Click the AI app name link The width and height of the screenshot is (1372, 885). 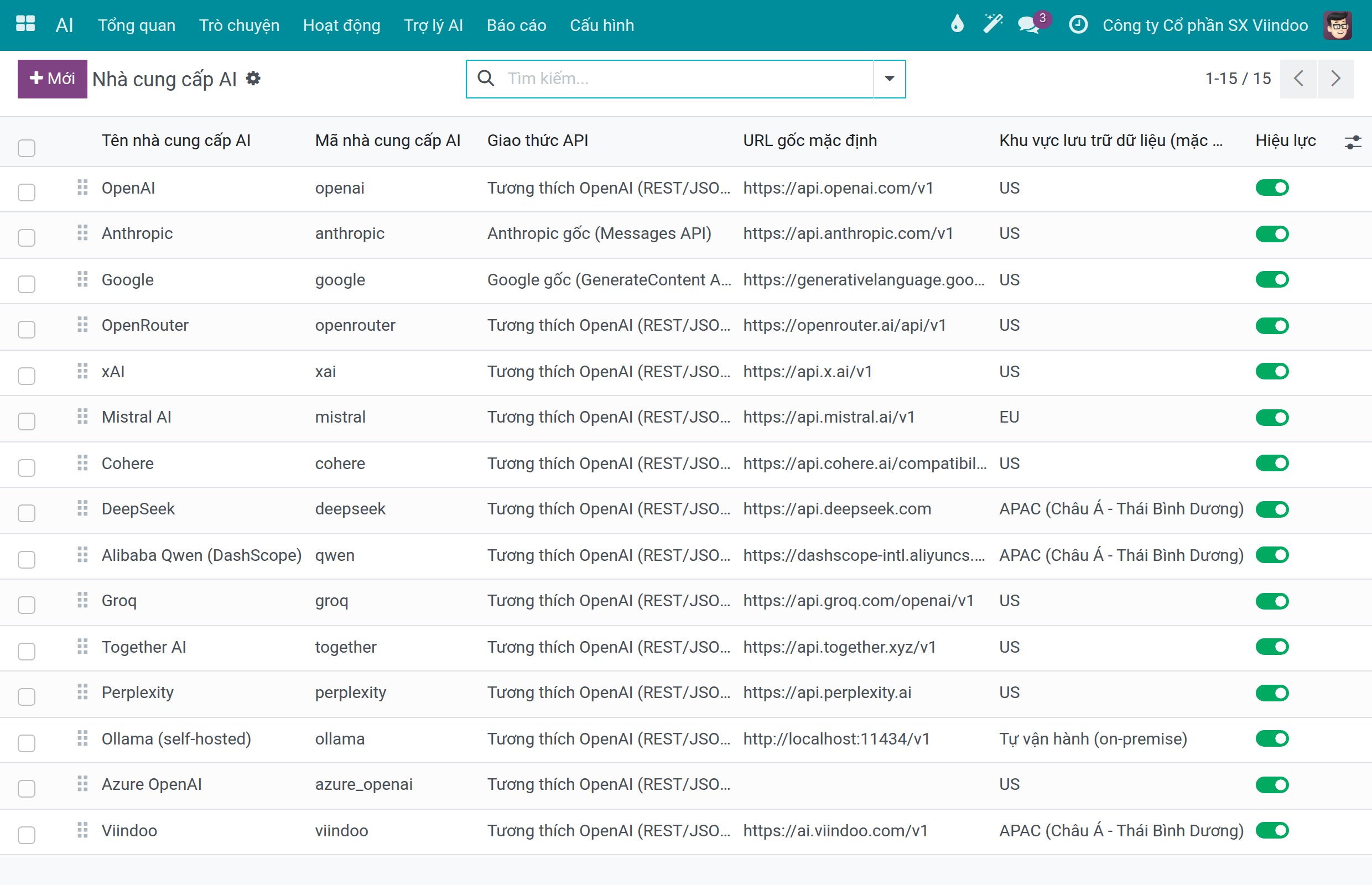point(64,25)
